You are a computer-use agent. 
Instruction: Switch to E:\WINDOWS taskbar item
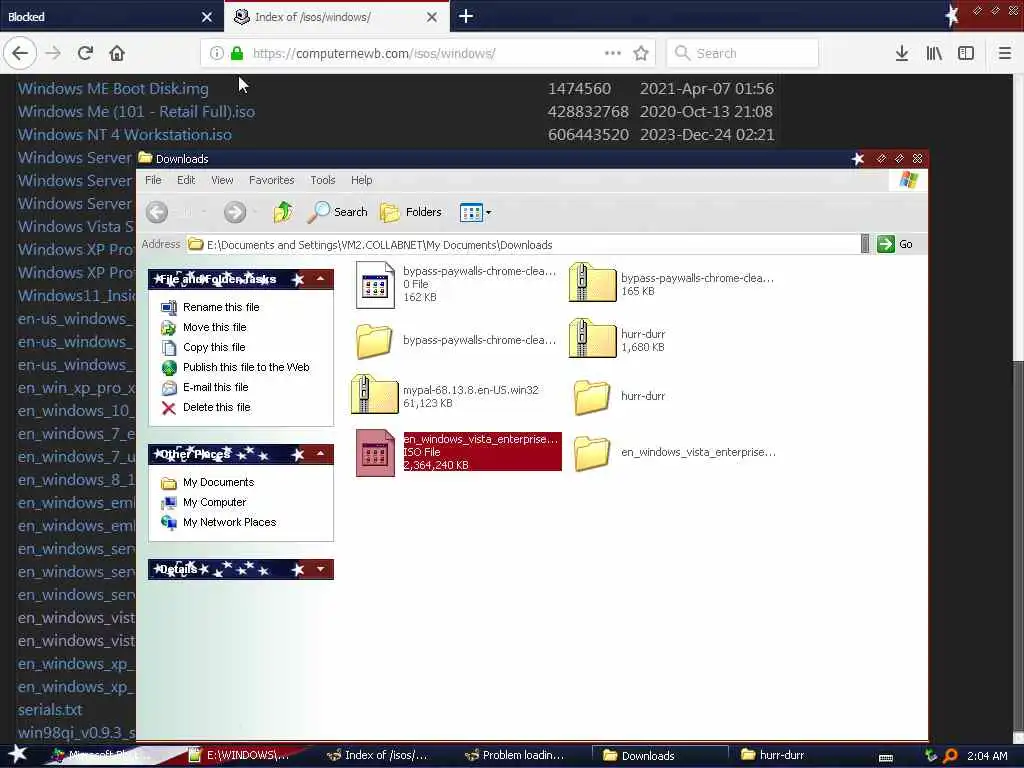point(238,756)
